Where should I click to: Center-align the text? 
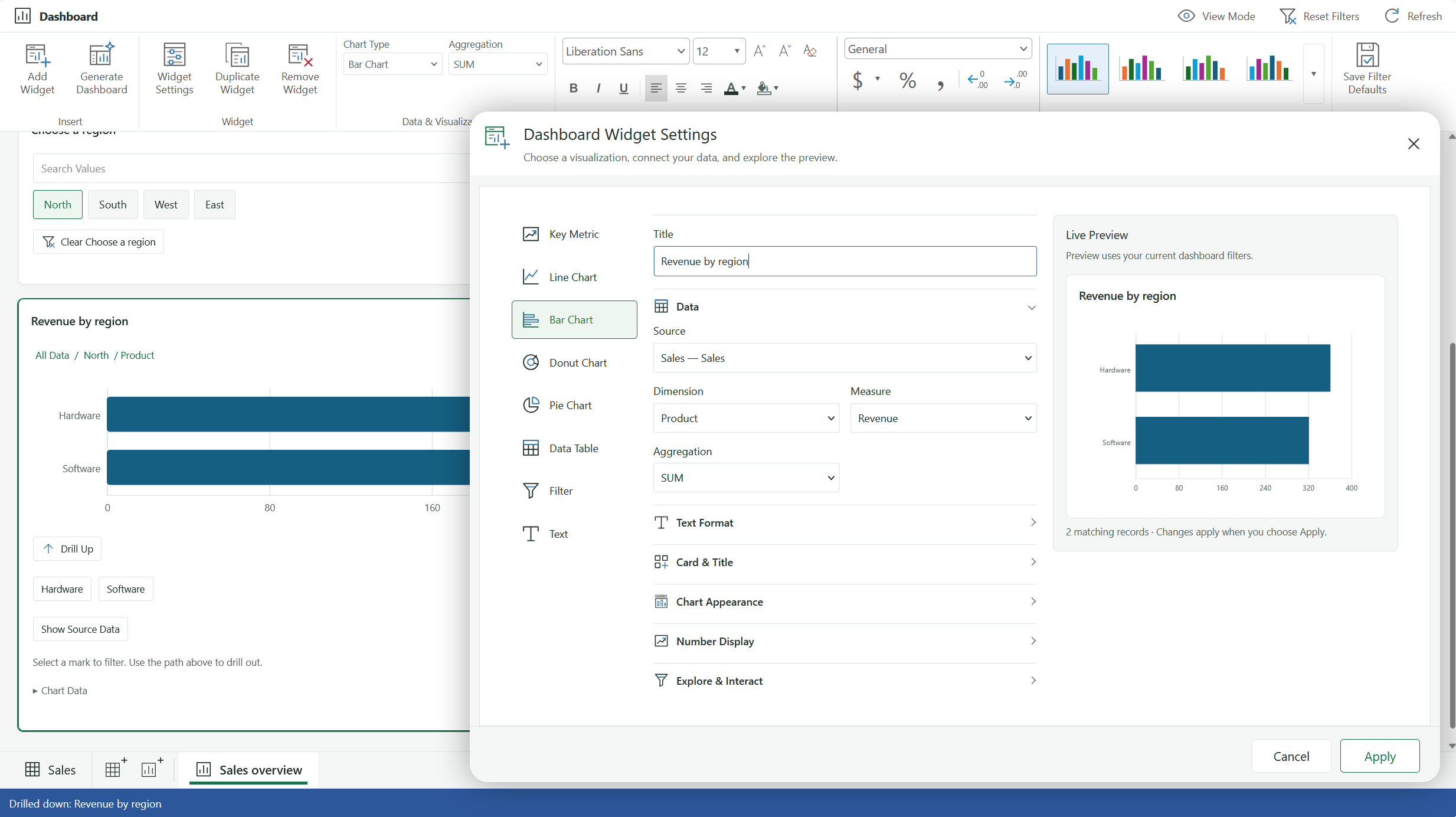(681, 88)
